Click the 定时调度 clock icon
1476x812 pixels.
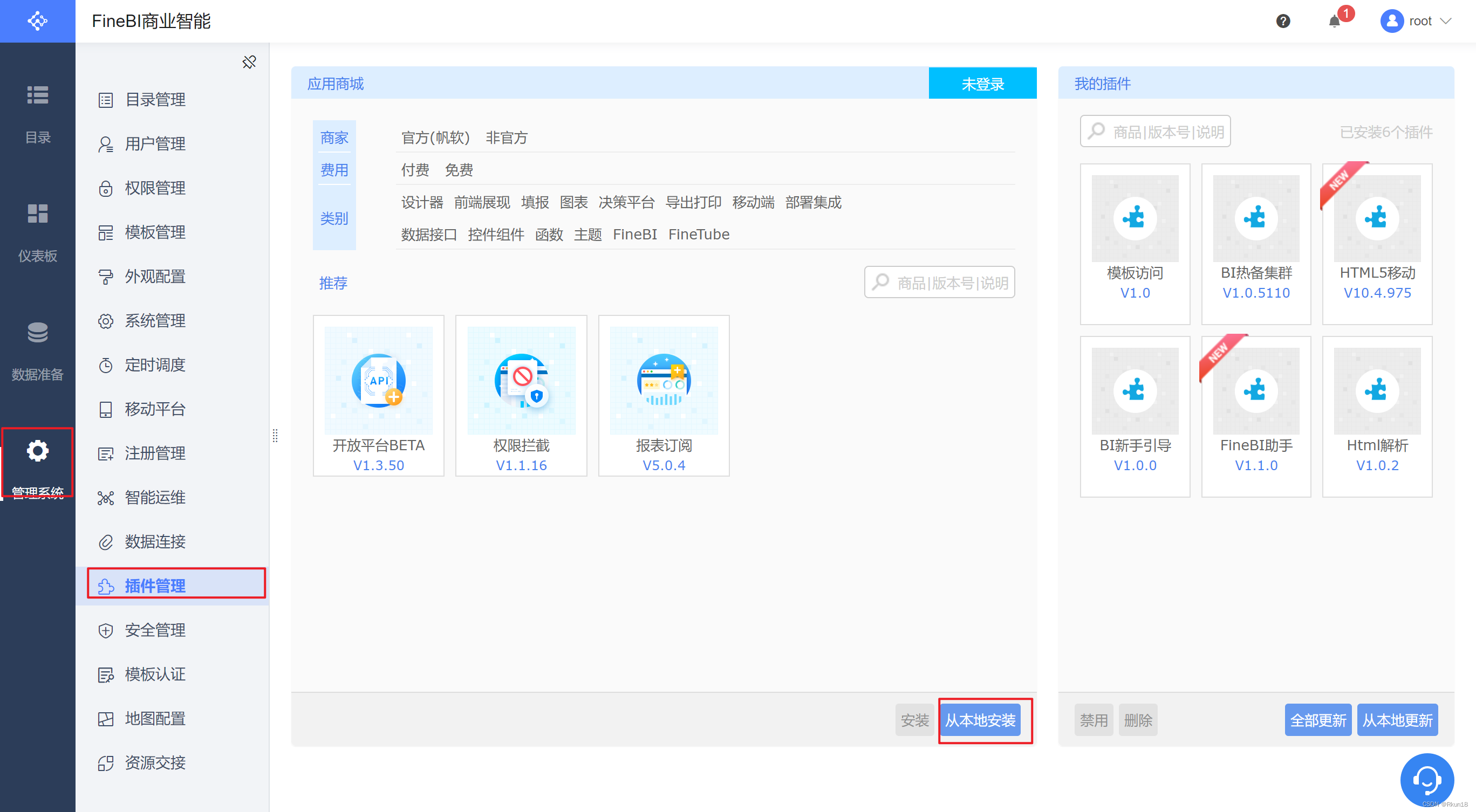[x=105, y=365]
